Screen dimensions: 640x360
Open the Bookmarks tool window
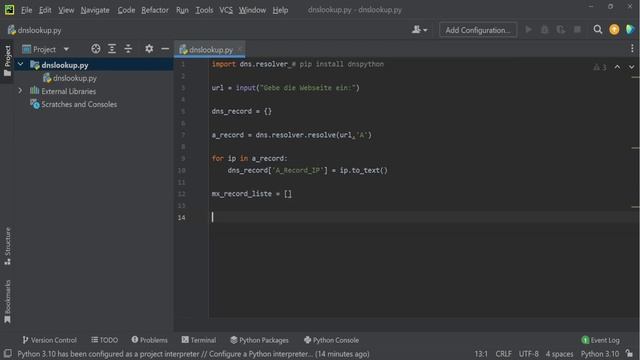[7, 301]
